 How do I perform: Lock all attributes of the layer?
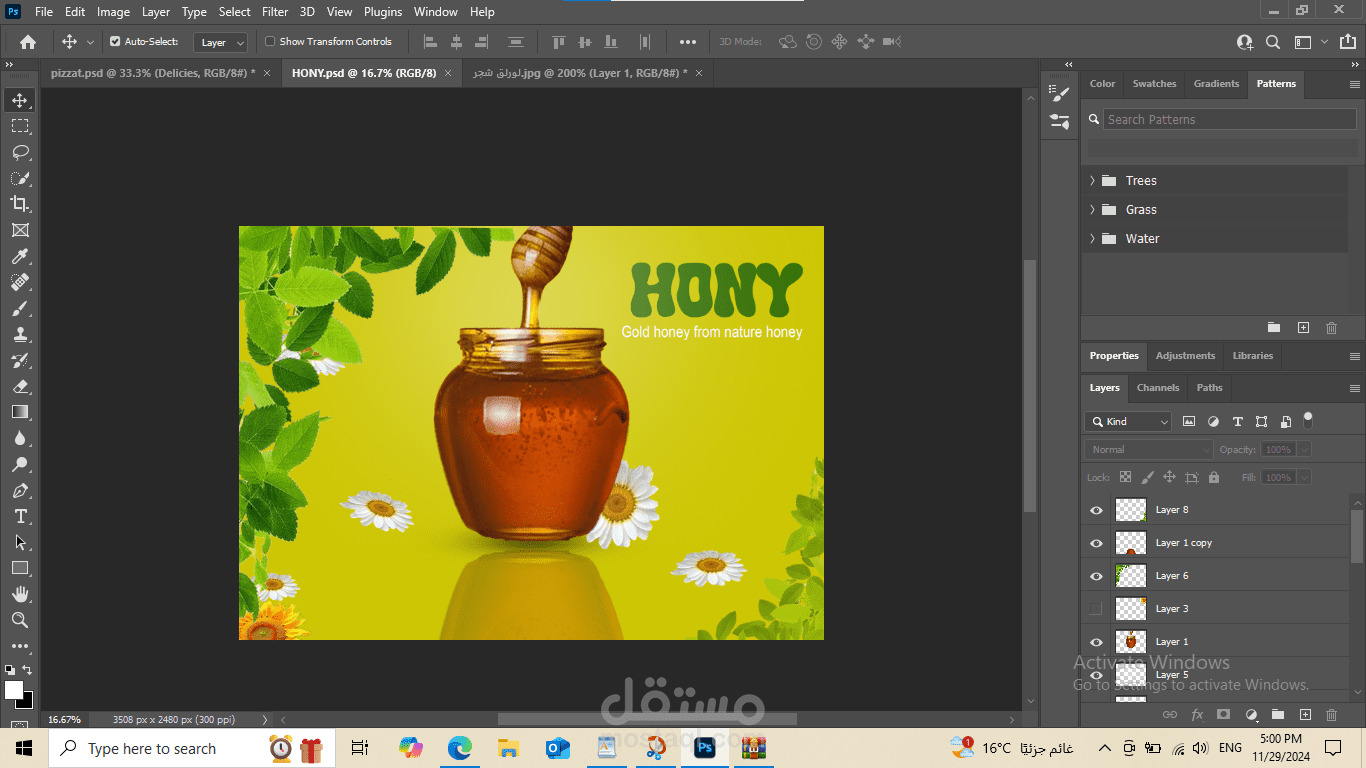(1214, 478)
